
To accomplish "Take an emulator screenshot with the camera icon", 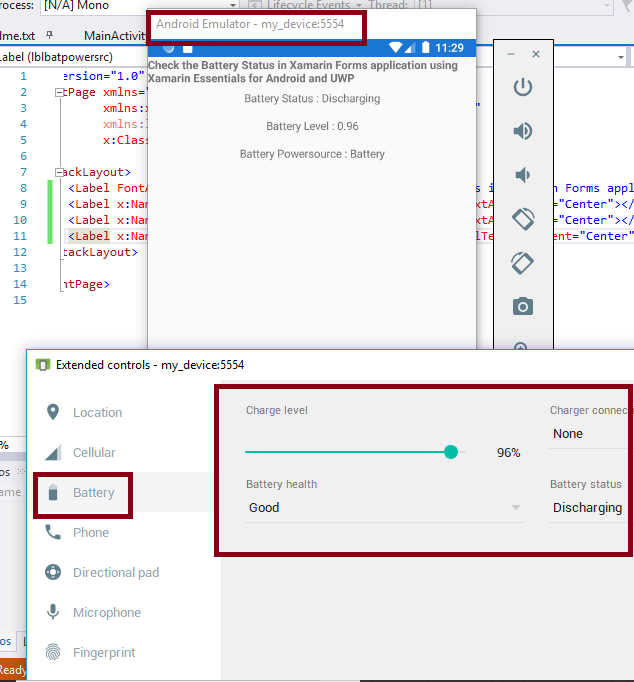I will tap(523, 307).
